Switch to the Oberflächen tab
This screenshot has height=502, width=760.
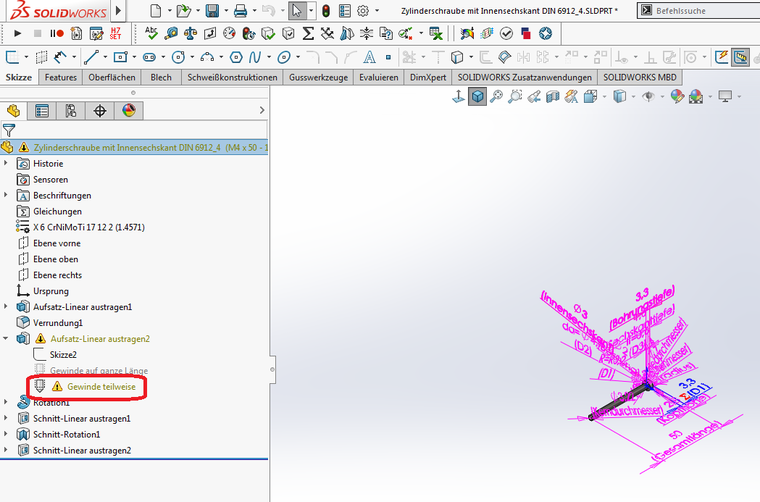click(112, 77)
